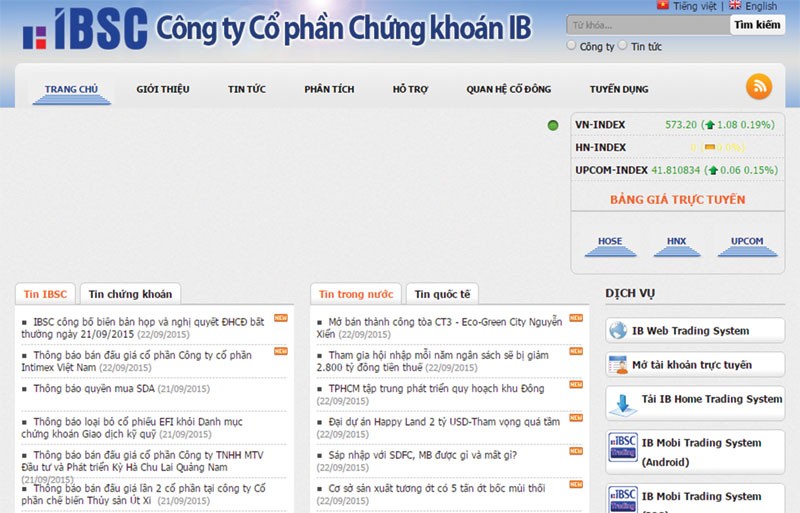
Task: Switch to the Tin IBSC tab
Action: [45, 294]
